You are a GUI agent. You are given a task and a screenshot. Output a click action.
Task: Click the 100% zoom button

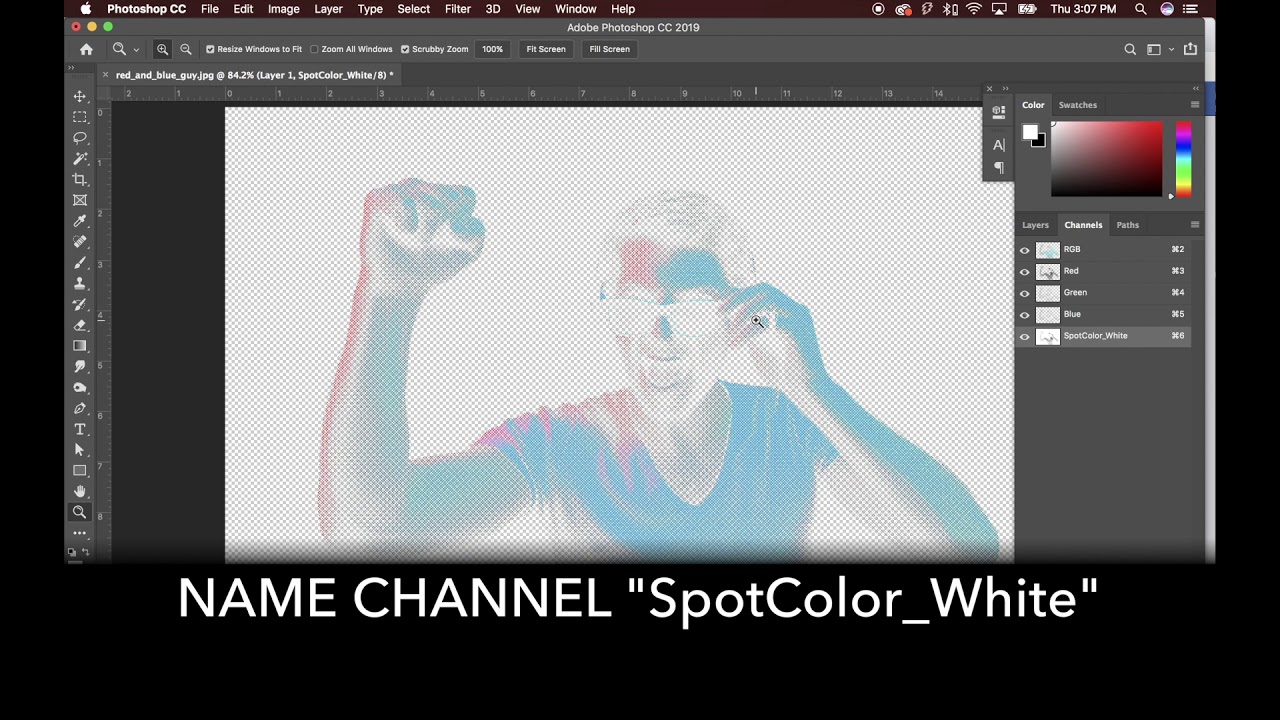(x=492, y=49)
